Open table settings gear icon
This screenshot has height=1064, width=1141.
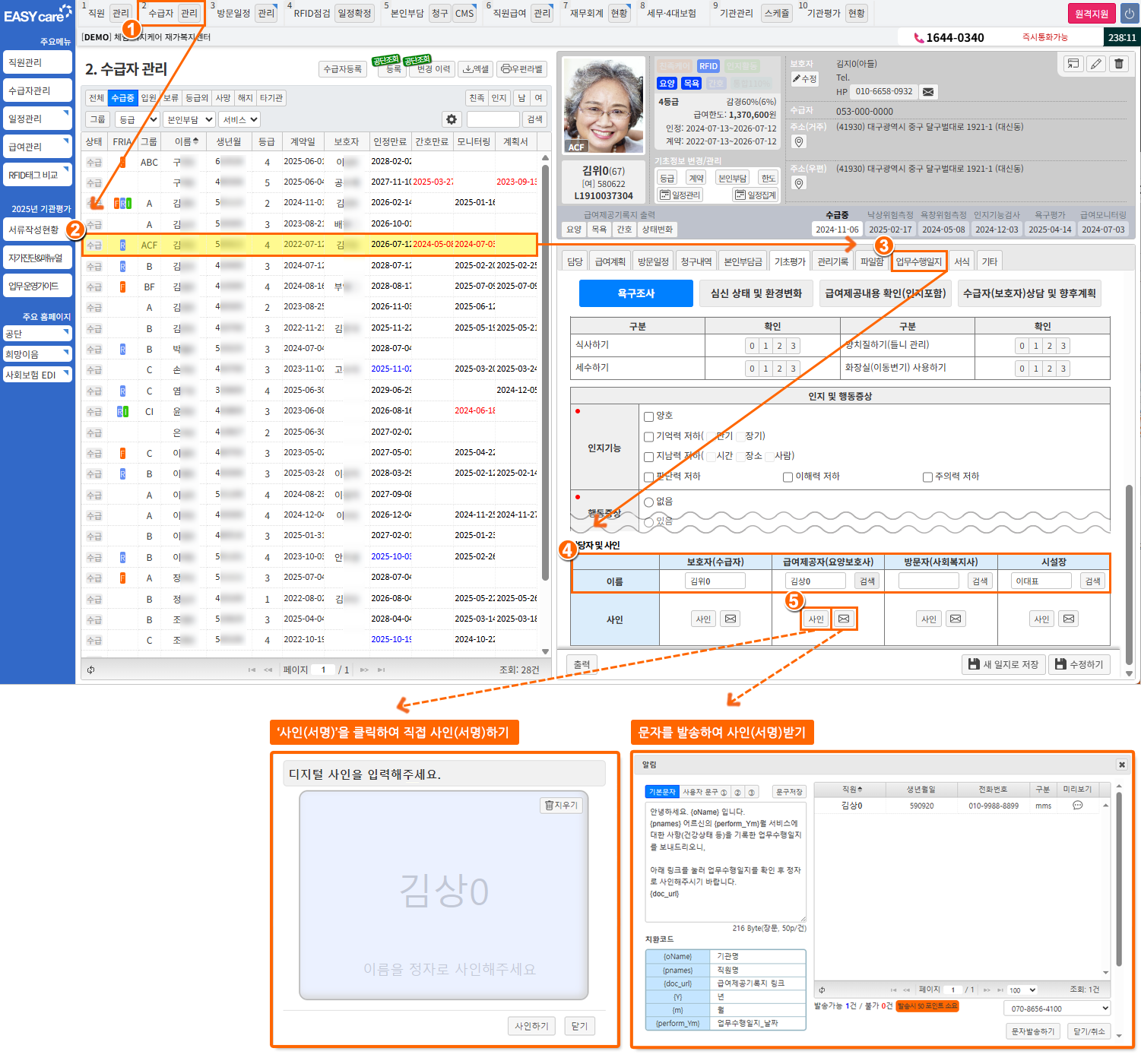click(x=452, y=119)
